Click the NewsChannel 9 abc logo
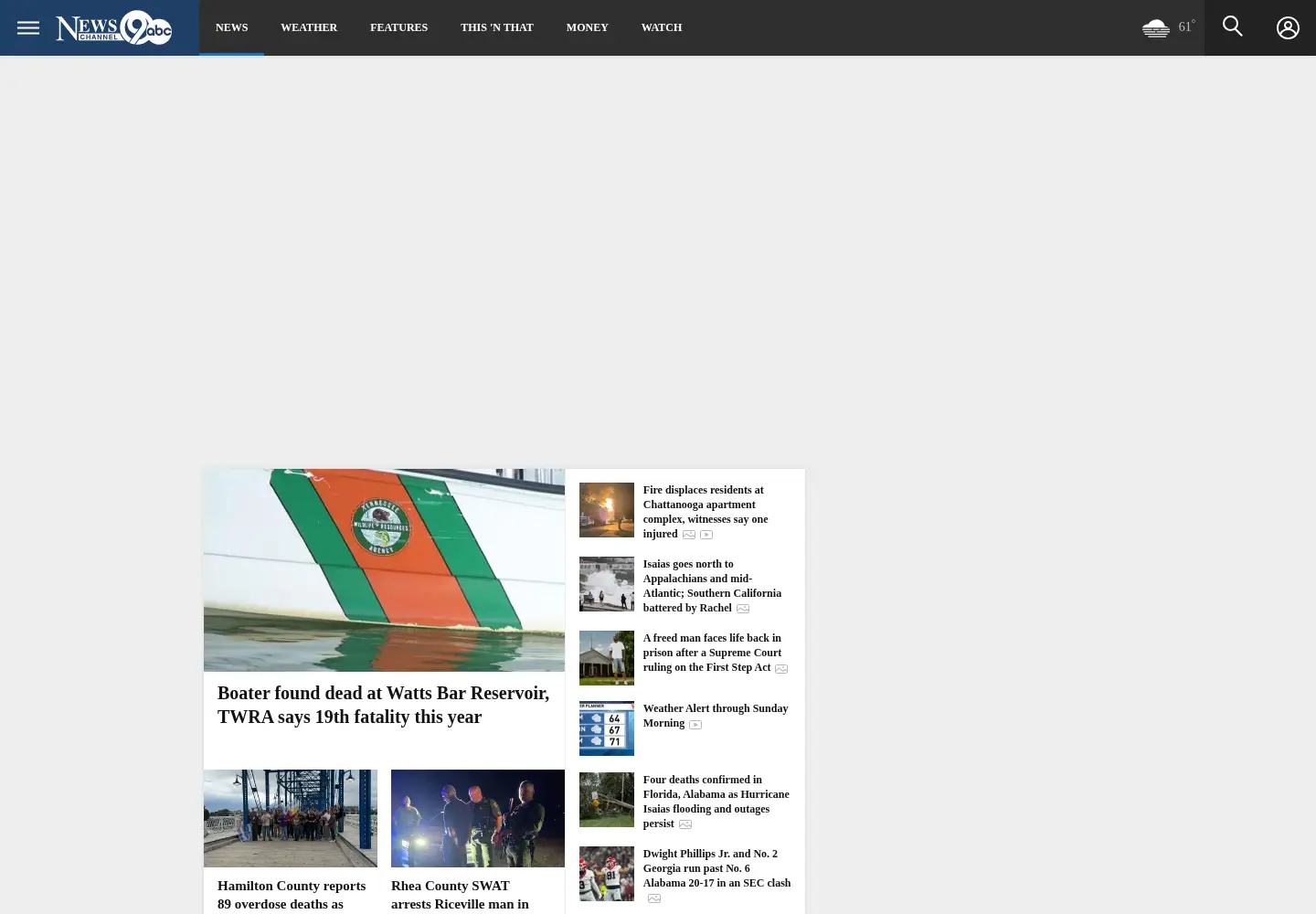 [113, 27]
